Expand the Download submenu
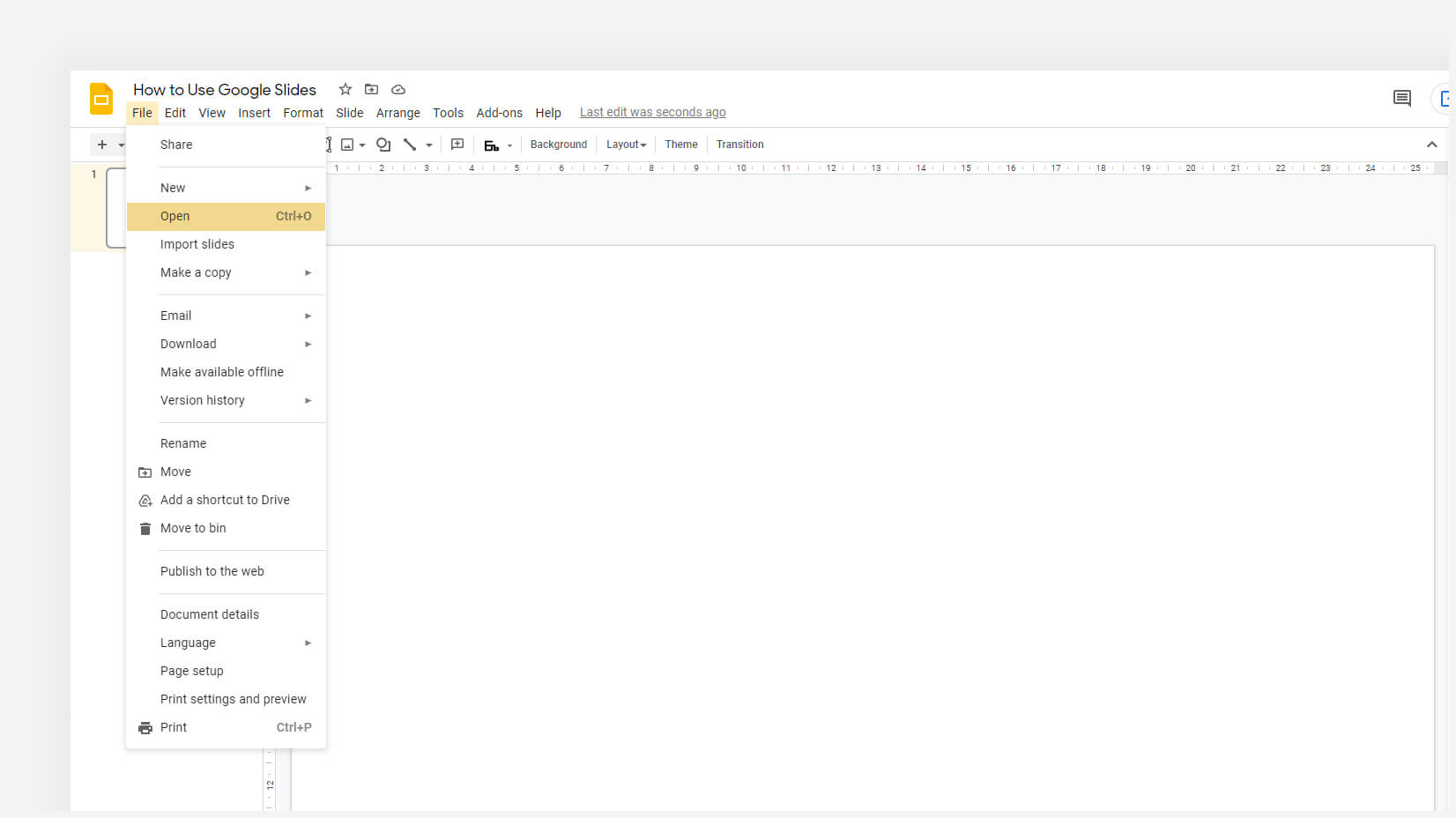This screenshot has width=1456, height=818. pyautogui.click(x=308, y=344)
